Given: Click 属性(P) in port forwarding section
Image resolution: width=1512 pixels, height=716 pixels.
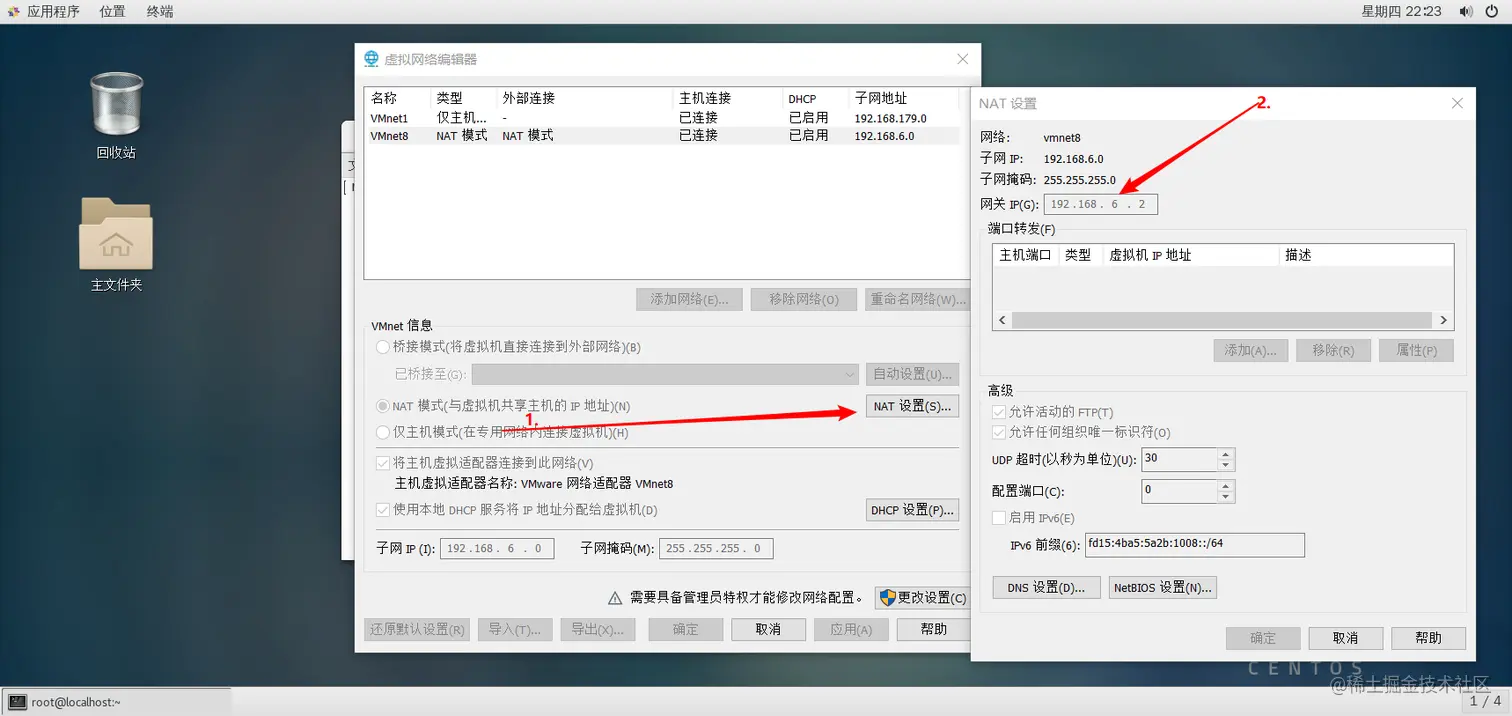Looking at the screenshot, I should (x=1416, y=350).
